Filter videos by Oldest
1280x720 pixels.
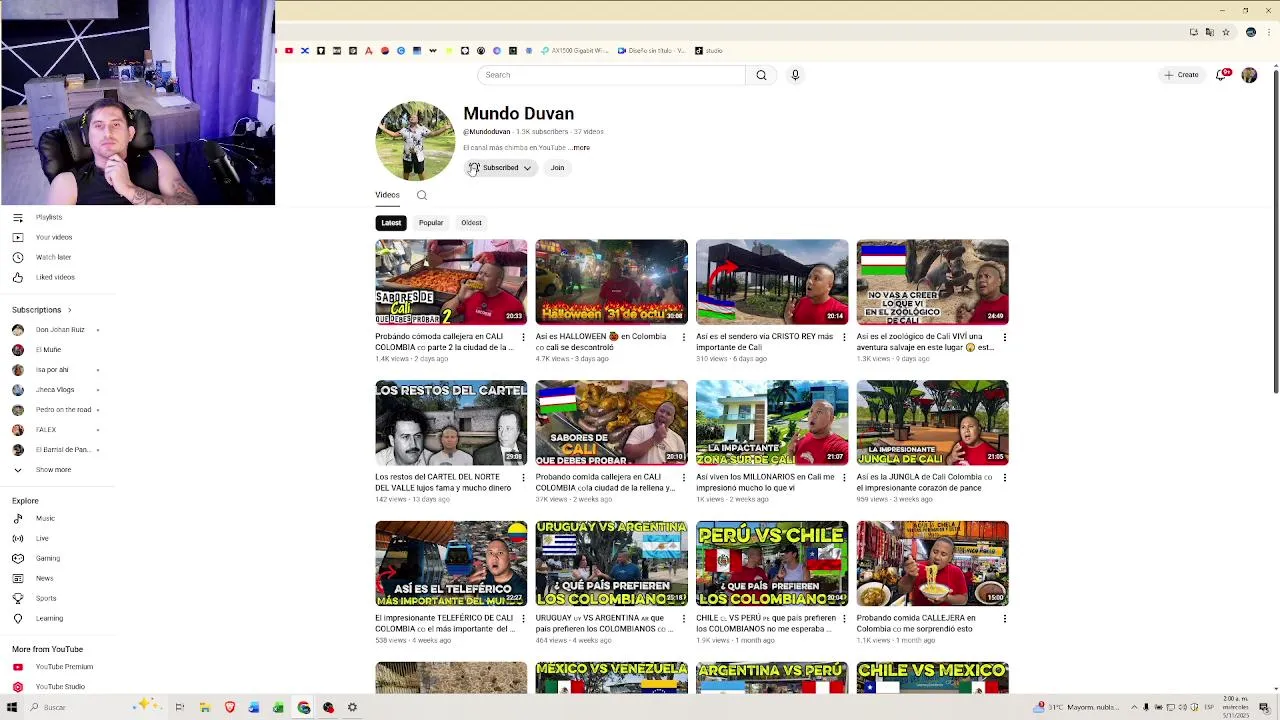click(x=471, y=223)
